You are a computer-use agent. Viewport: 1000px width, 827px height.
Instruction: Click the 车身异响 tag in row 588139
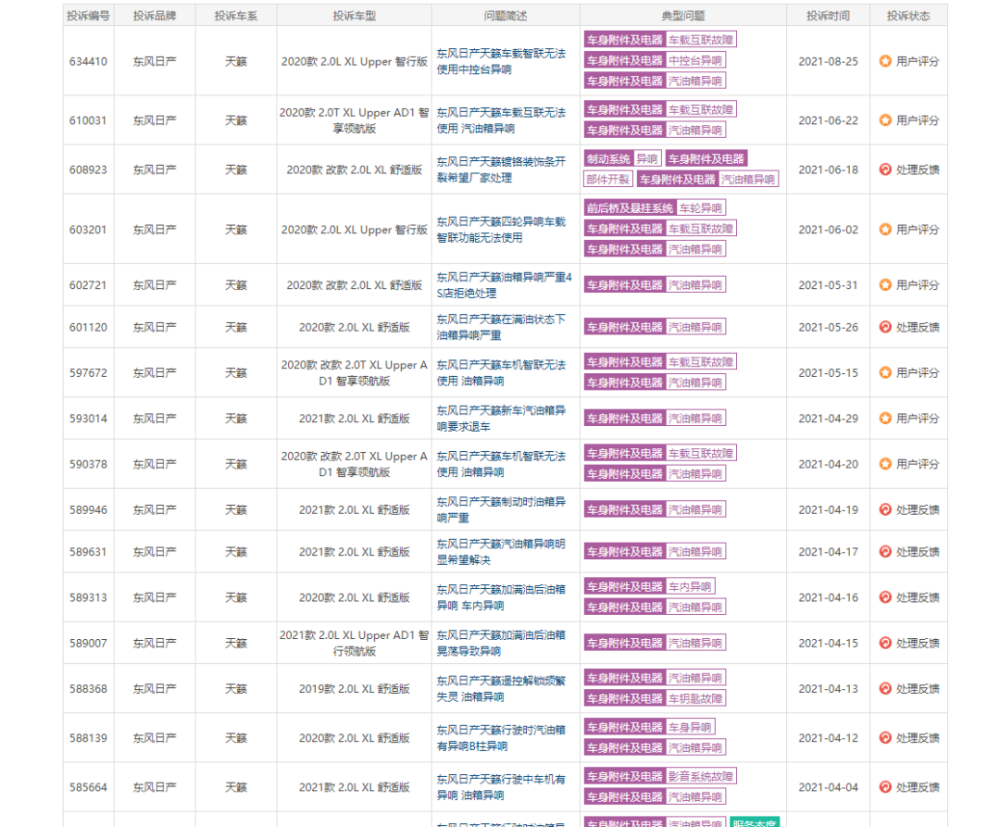pyautogui.click(x=690, y=727)
